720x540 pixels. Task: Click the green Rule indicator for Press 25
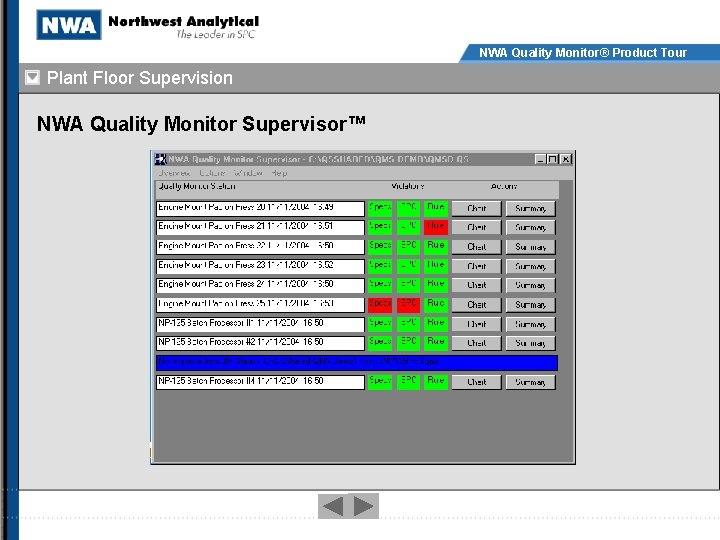click(x=436, y=304)
